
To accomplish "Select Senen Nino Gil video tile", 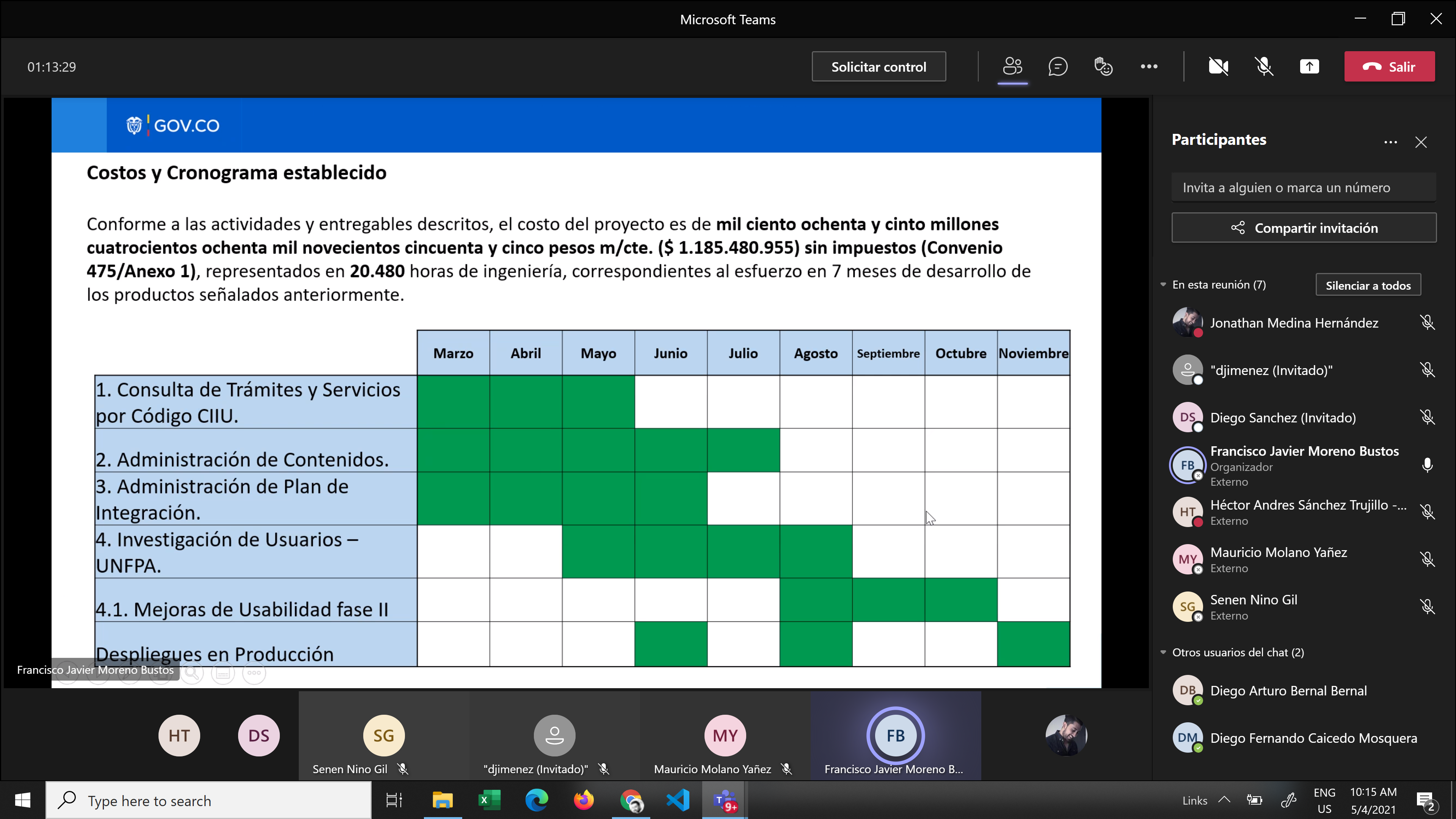I will [384, 736].
